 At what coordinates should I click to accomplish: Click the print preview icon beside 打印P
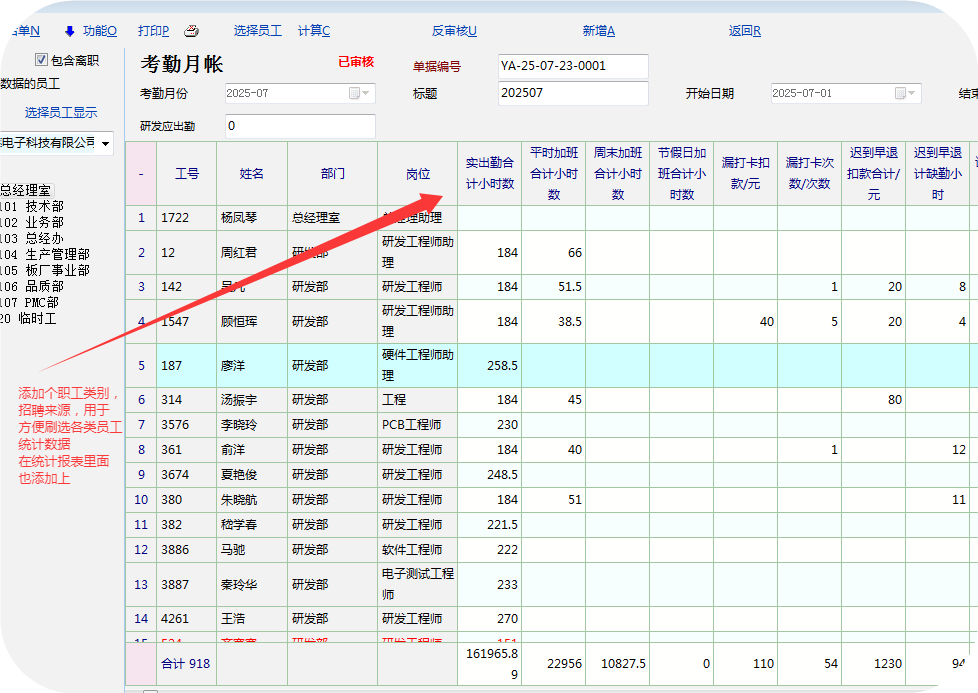(x=192, y=31)
